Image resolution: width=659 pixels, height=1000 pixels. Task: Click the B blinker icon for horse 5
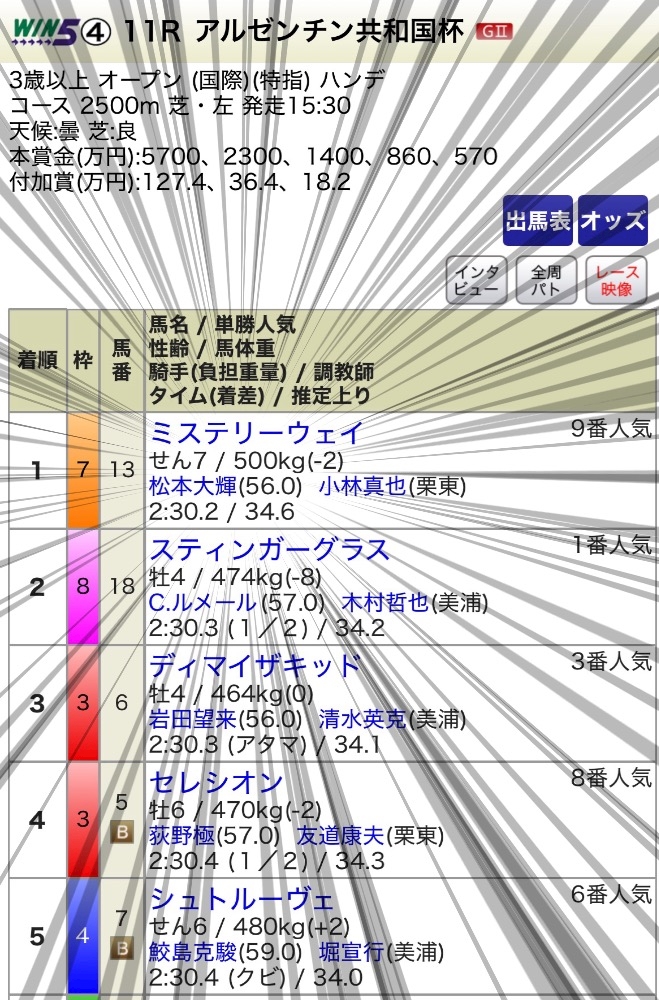(x=121, y=829)
